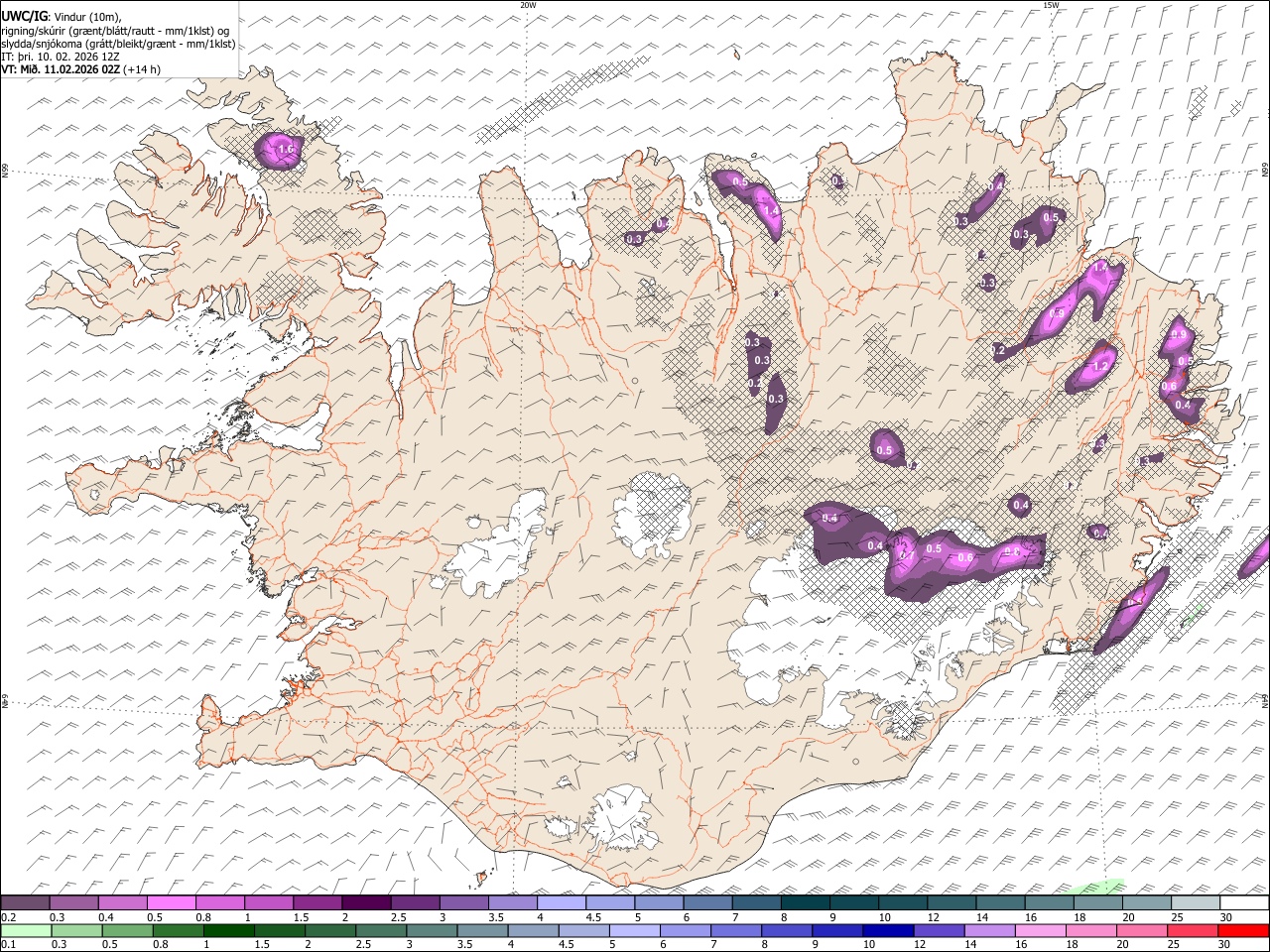Pick the rain scale swatch between 25 and 30
Image resolution: width=1270 pixels, height=952 pixels.
[1194, 930]
